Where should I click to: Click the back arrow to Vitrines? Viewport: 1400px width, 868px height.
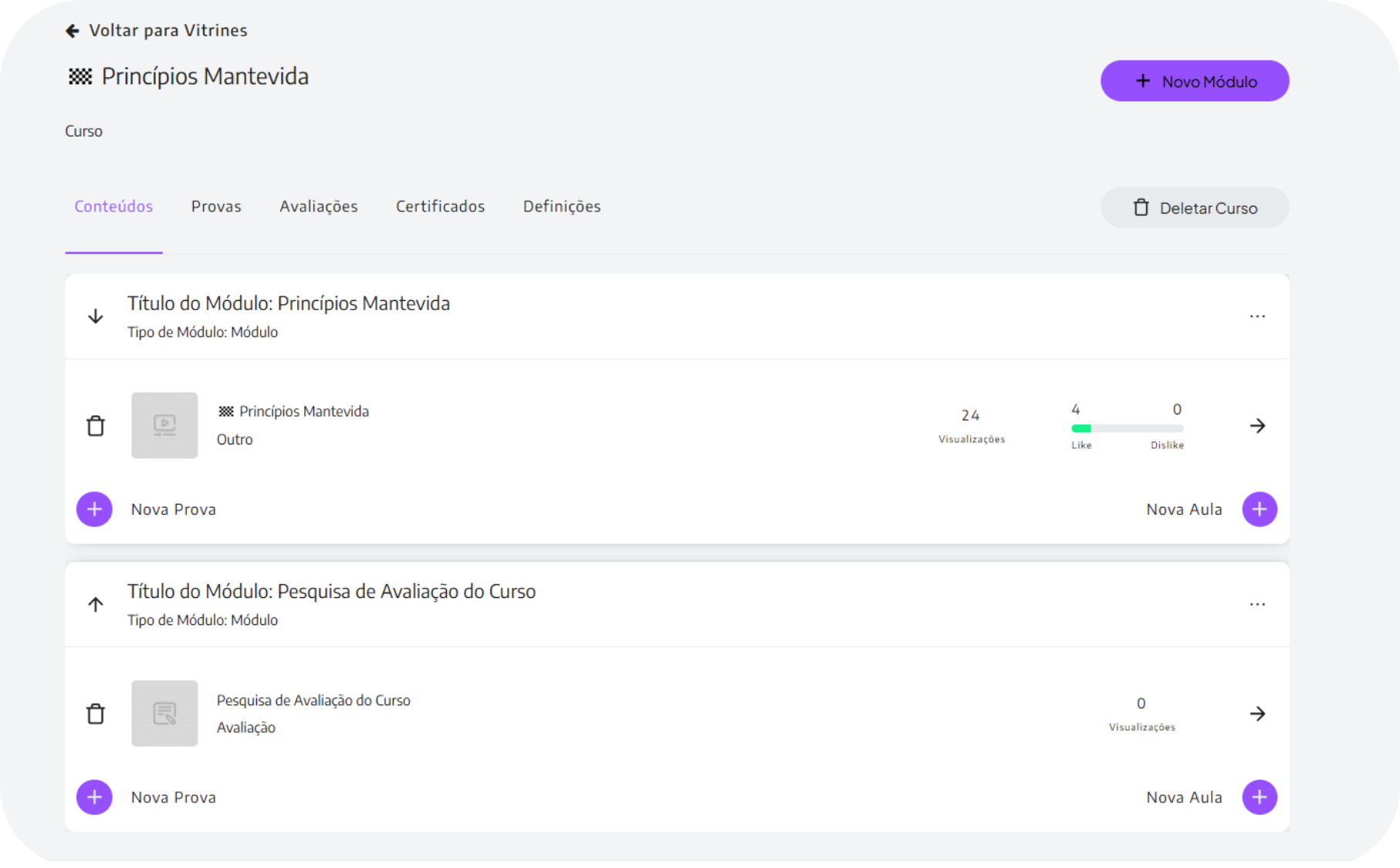[73, 31]
